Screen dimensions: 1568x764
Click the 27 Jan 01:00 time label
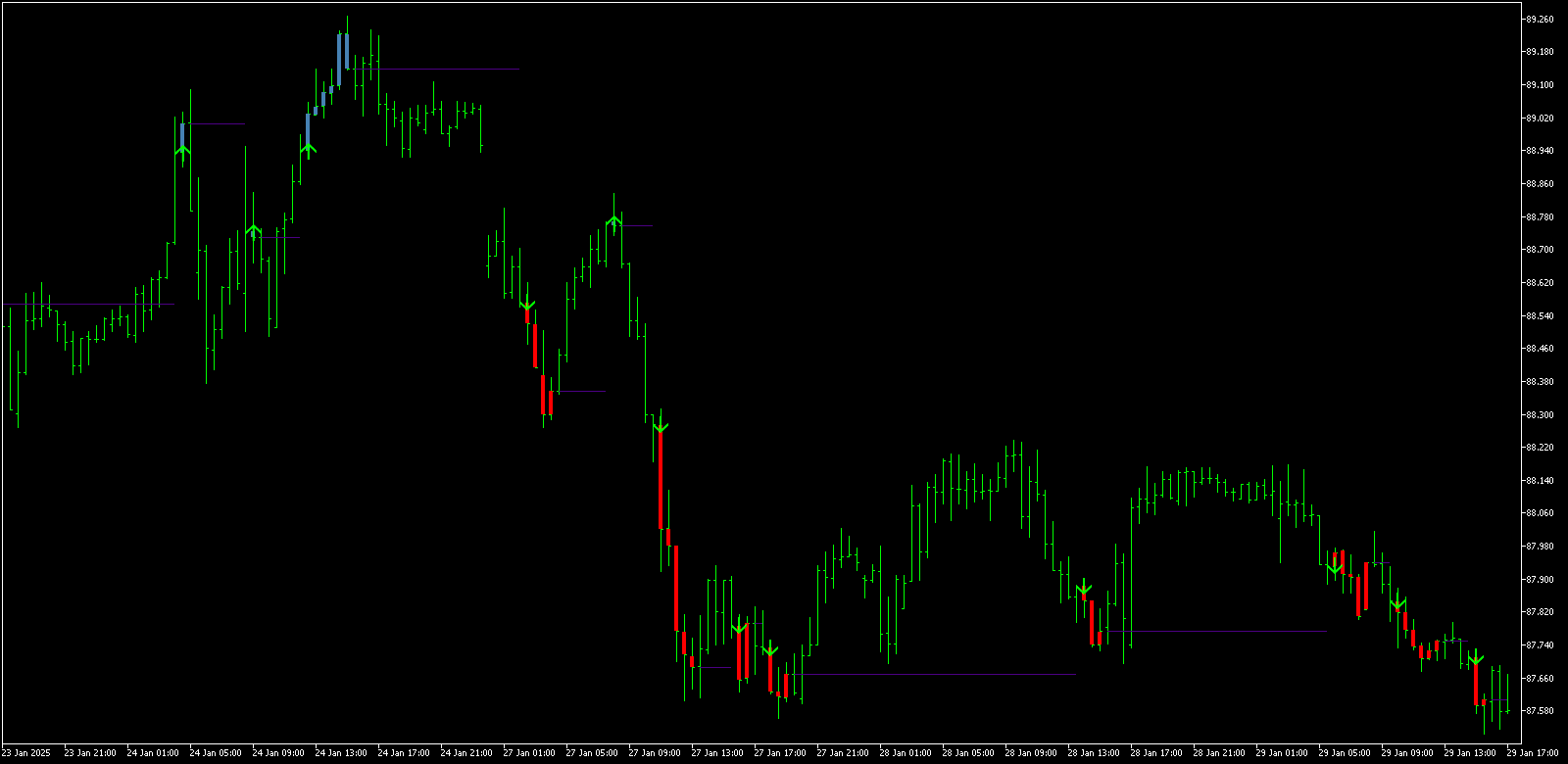(x=529, y=753)
